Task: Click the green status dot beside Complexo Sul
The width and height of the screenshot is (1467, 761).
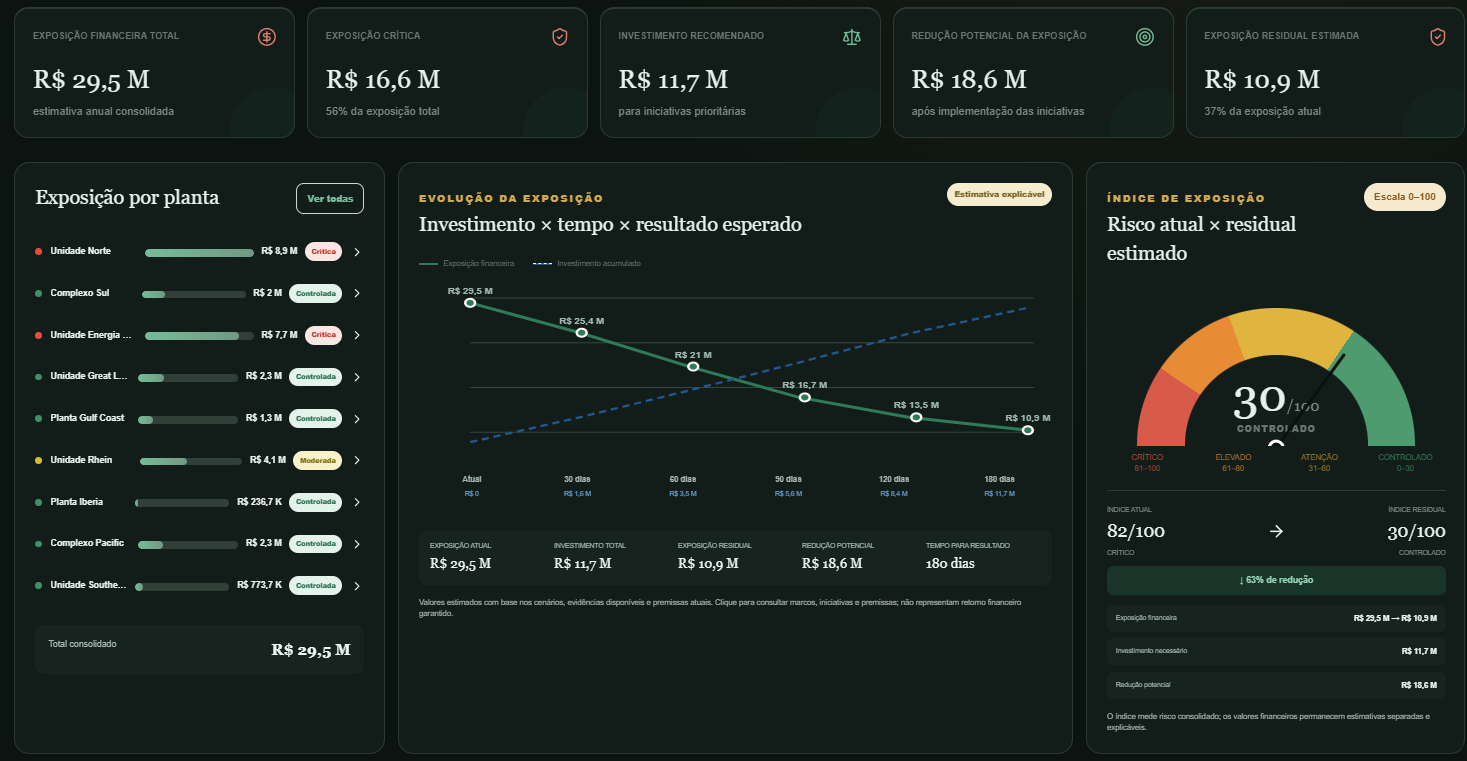Action: coord(38,293)
